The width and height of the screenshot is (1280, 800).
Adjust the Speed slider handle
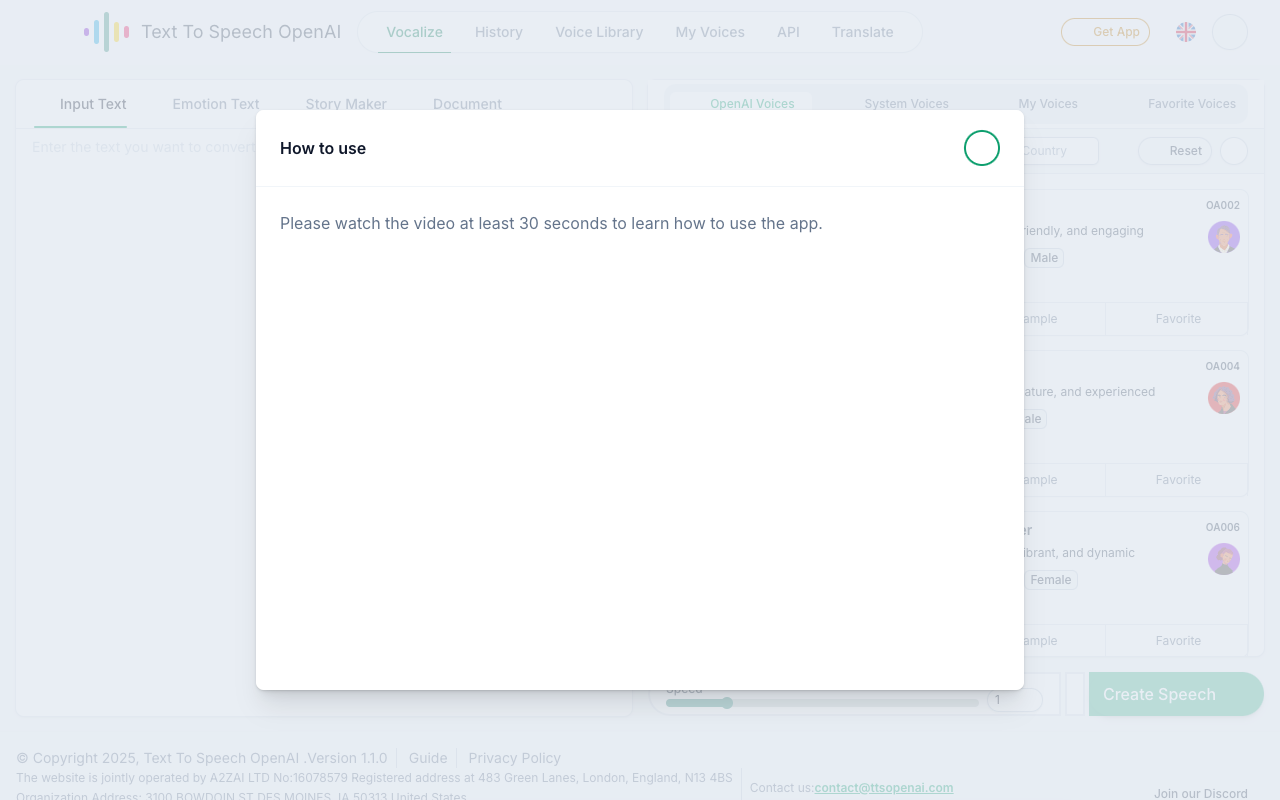[727, 703]
